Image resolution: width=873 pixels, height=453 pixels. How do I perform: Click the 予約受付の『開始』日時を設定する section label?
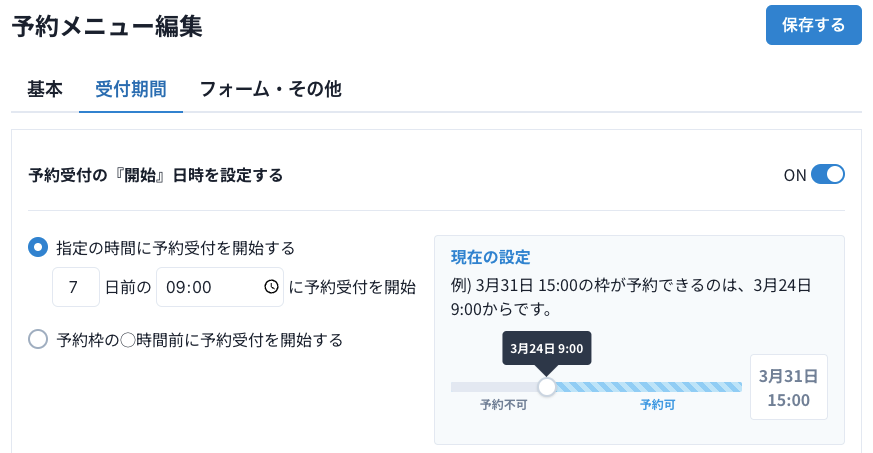point(156,175)
